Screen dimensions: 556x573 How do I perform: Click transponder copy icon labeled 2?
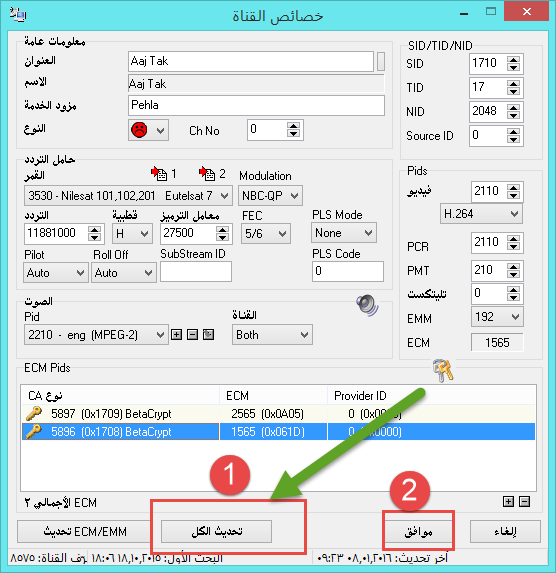click(207, 173)
